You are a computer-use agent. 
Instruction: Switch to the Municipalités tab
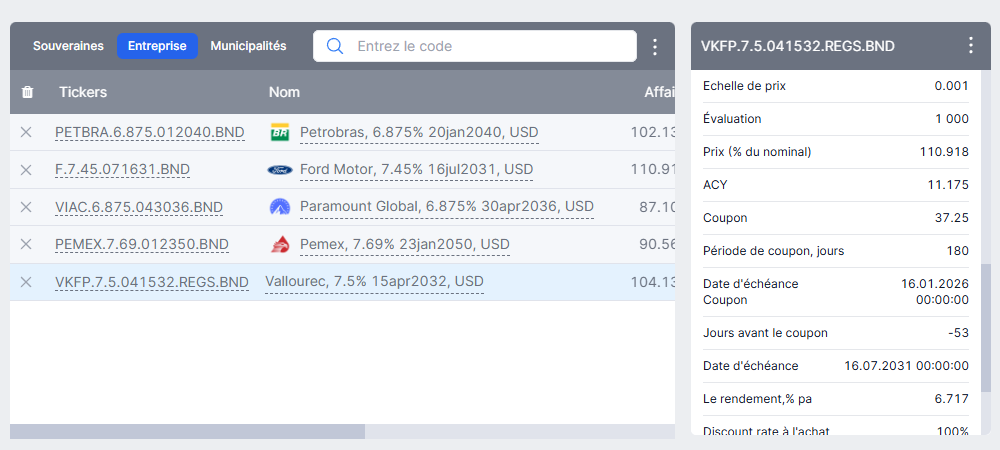point(248,46)
